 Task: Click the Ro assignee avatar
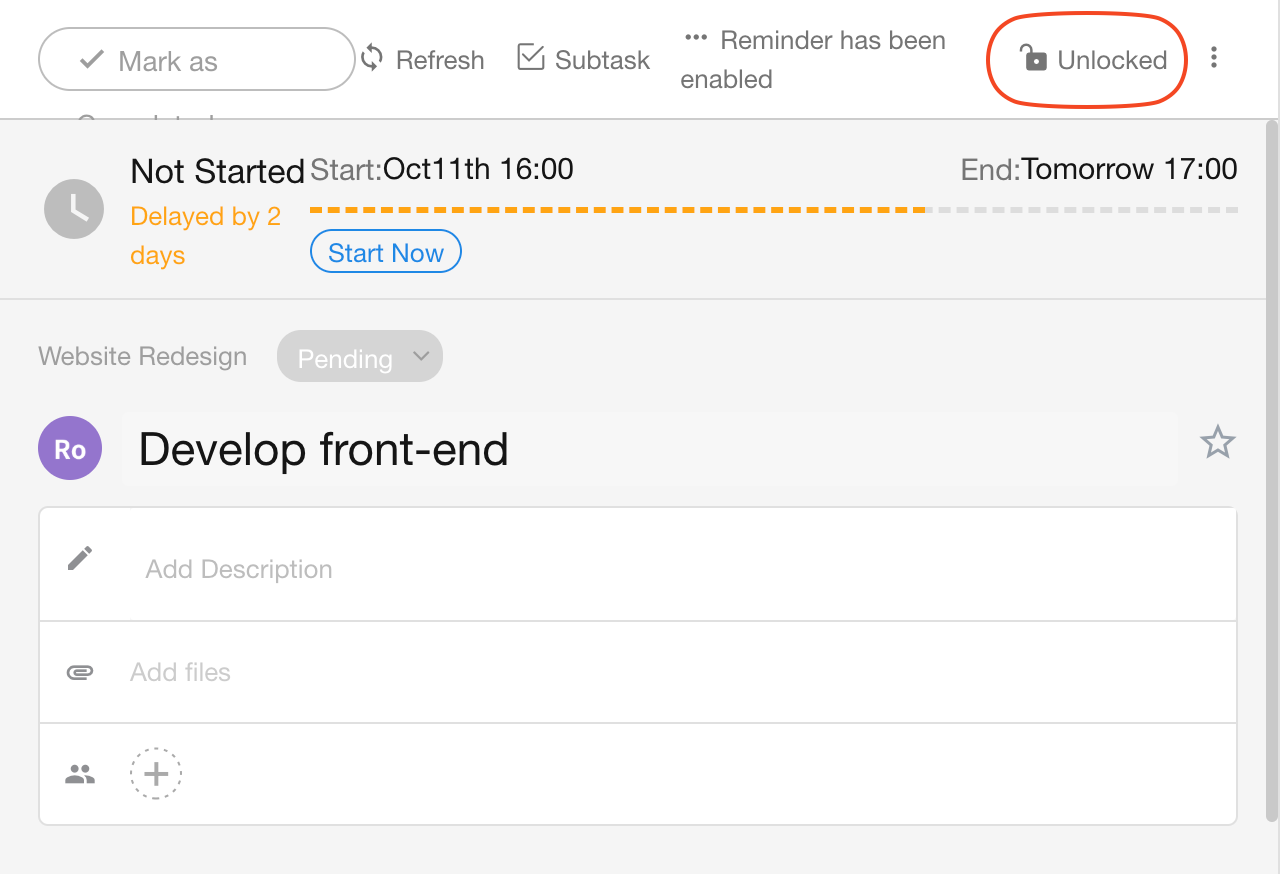(x=70, y=449)
